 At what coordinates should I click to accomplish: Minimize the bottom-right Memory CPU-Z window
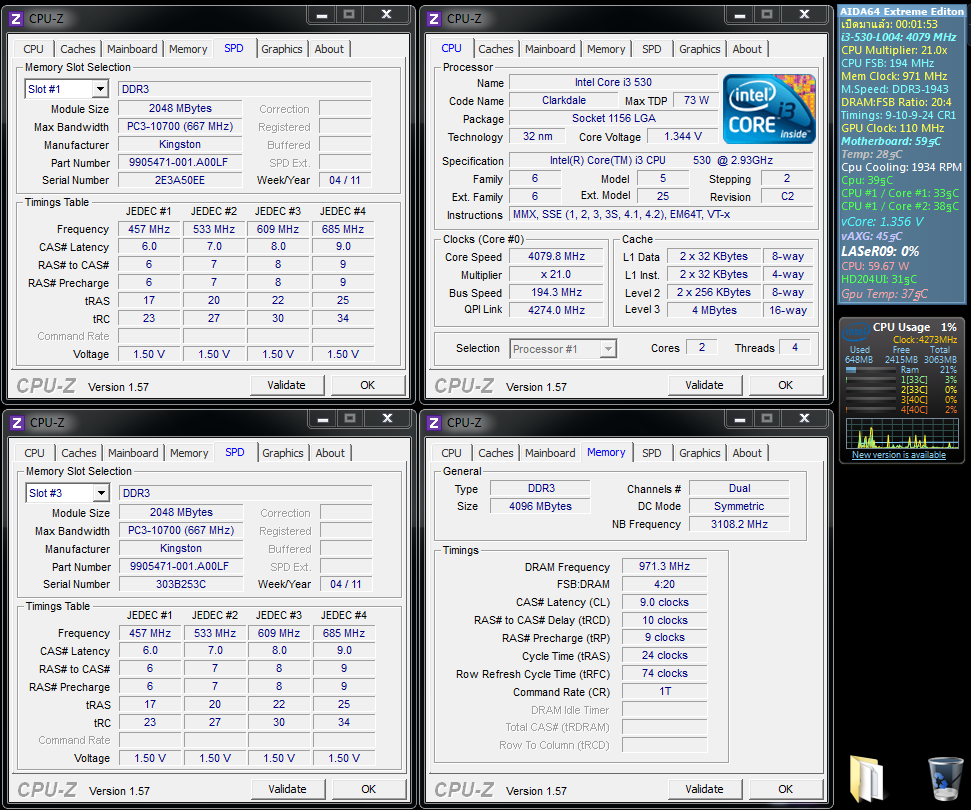pyautogui.click(x=739, y=419)
